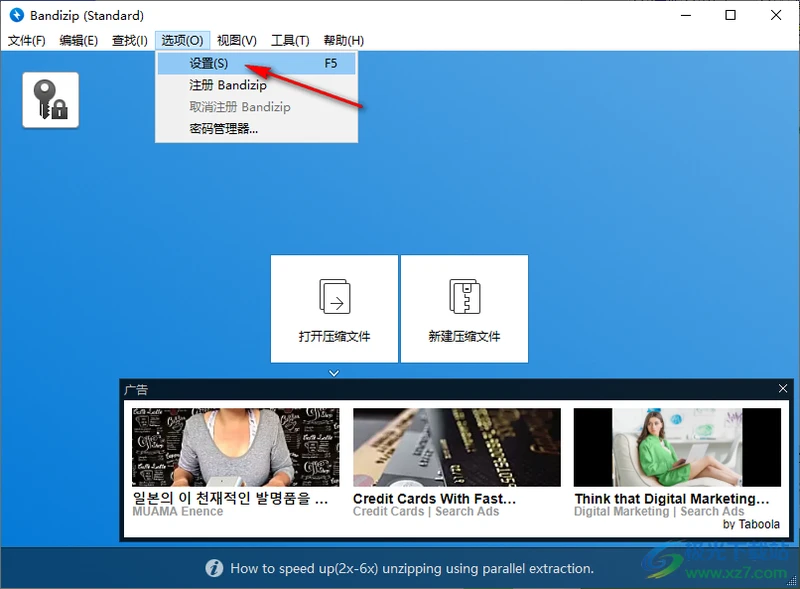800x589 pixels.
Task: Open 密码管理器... from the menu
Action: pyautogui.click(x=256, y=129)
